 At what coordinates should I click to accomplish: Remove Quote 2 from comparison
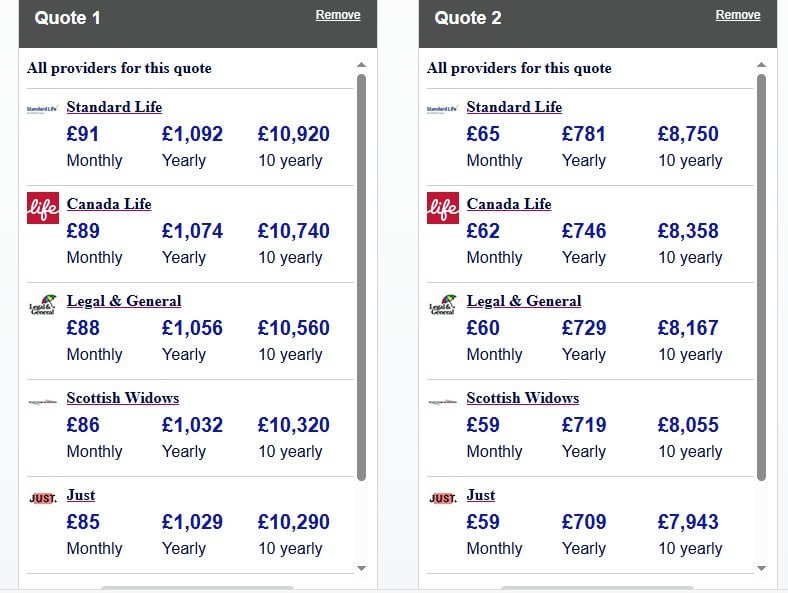coord(738,15)
